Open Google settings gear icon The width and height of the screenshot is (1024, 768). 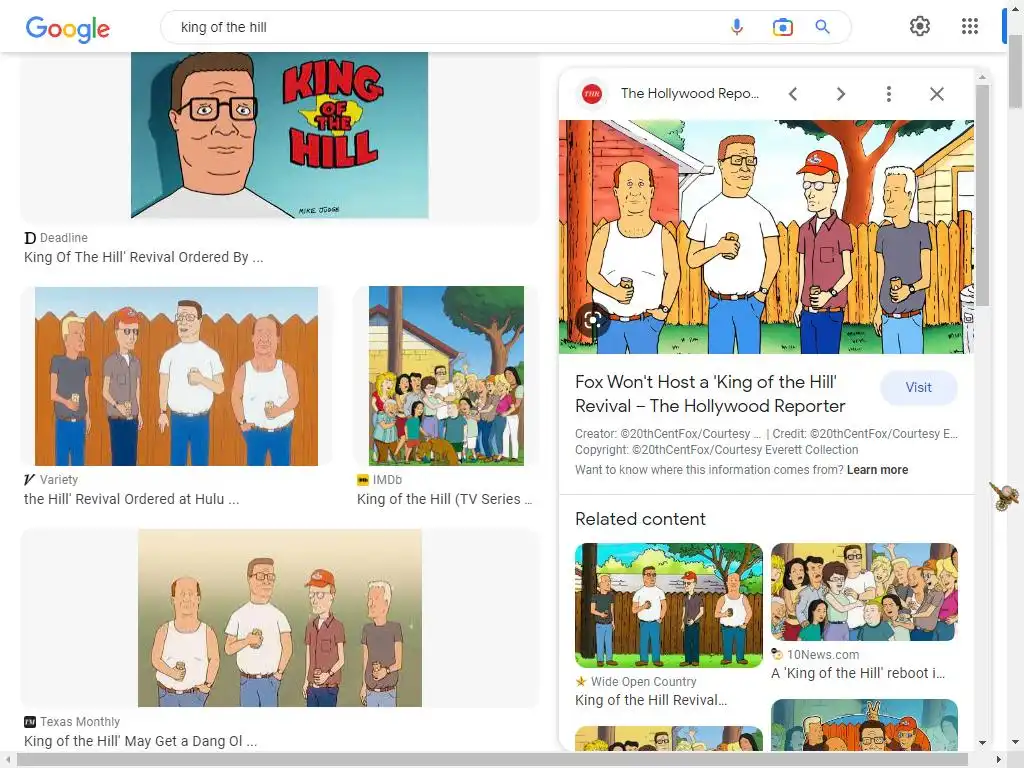click(x=920, y=26)
